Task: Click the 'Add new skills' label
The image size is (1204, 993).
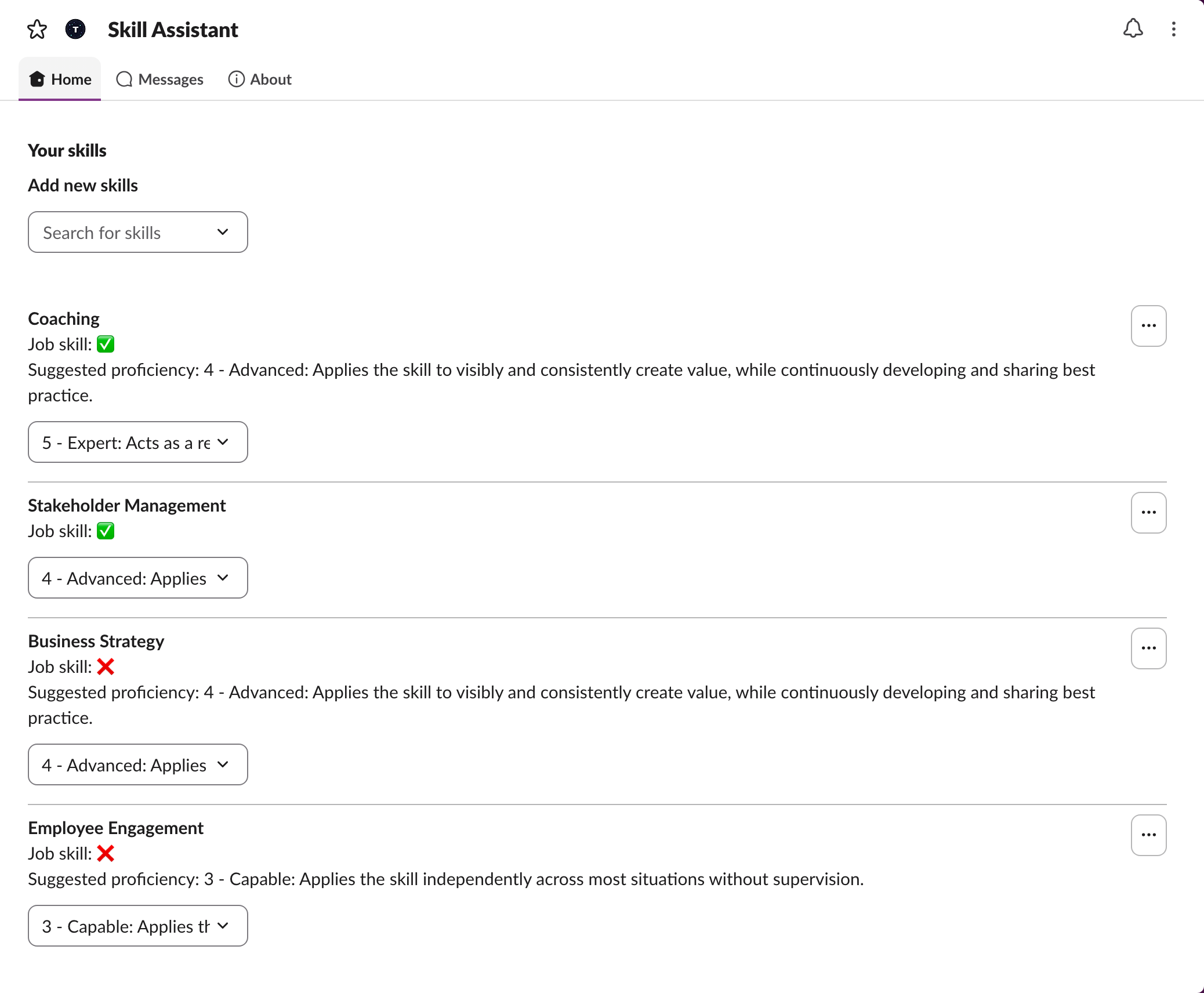Action: [x=83, y=185]
